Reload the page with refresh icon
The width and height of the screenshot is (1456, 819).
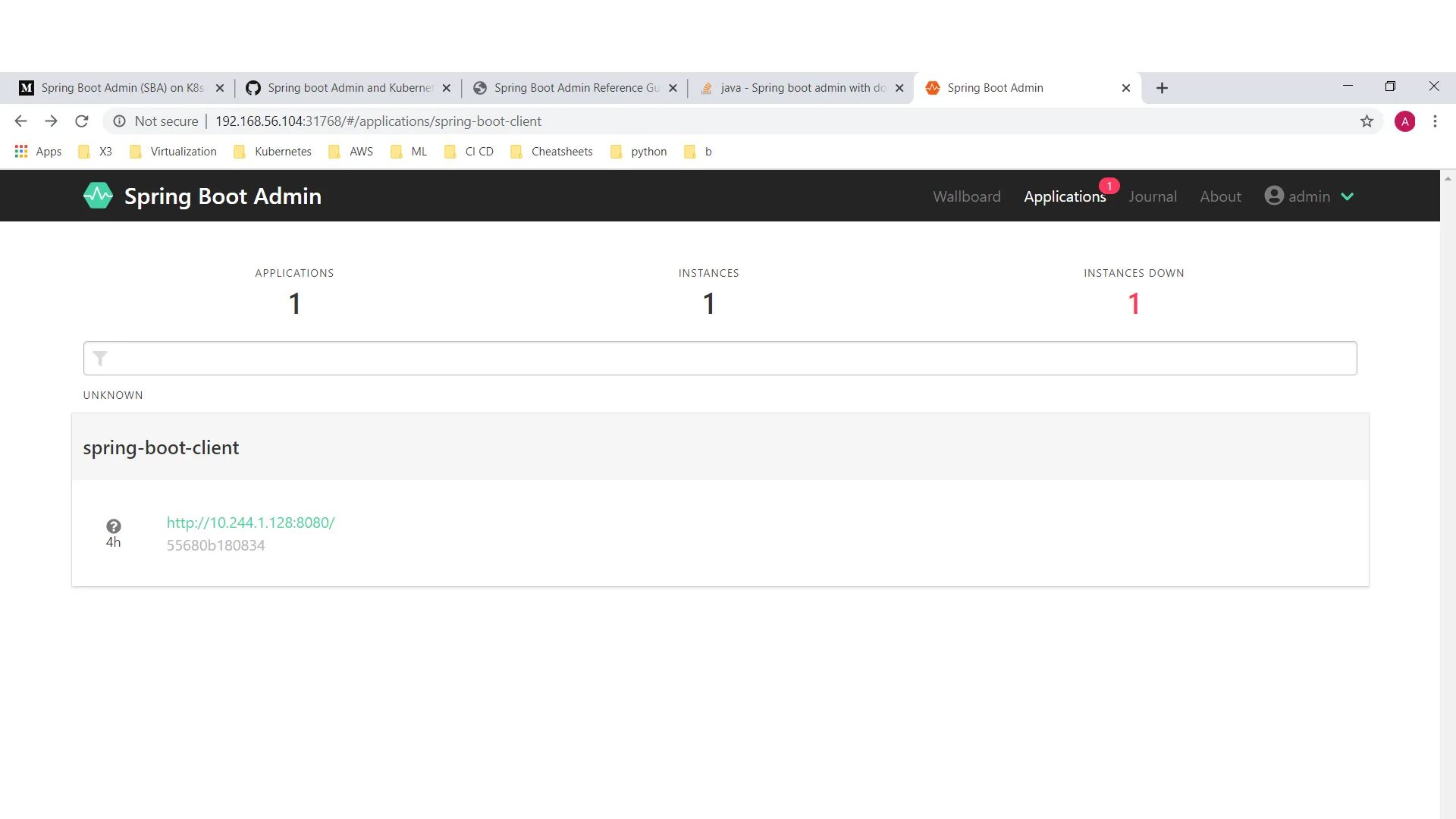(82, 121)
